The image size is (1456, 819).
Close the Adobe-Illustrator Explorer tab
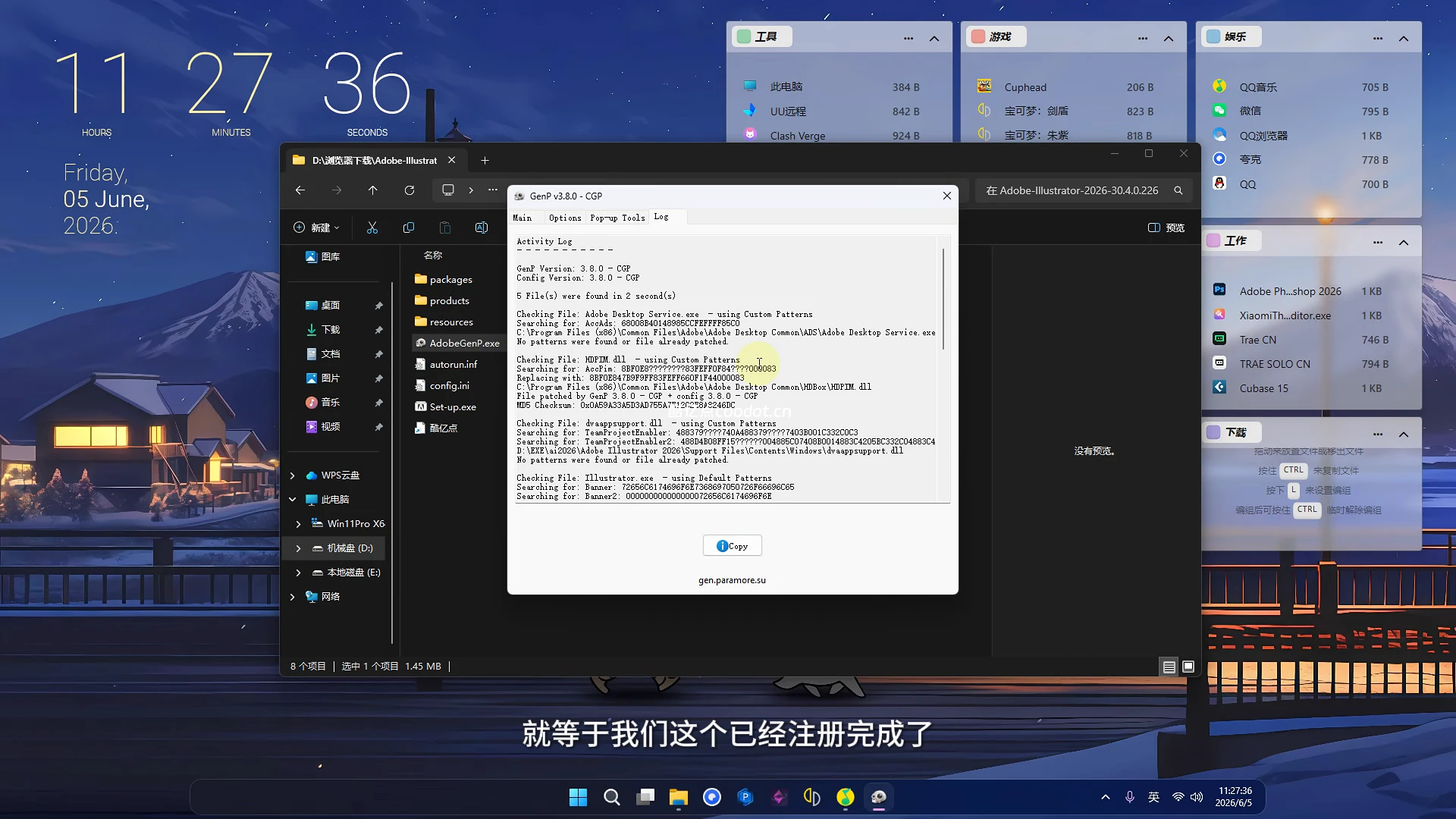452,160
